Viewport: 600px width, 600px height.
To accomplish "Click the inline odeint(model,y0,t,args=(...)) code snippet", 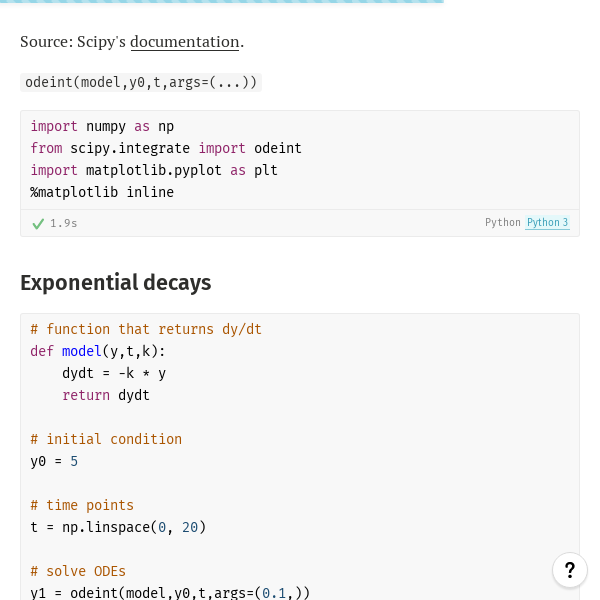I will click(x=141, y=82).
